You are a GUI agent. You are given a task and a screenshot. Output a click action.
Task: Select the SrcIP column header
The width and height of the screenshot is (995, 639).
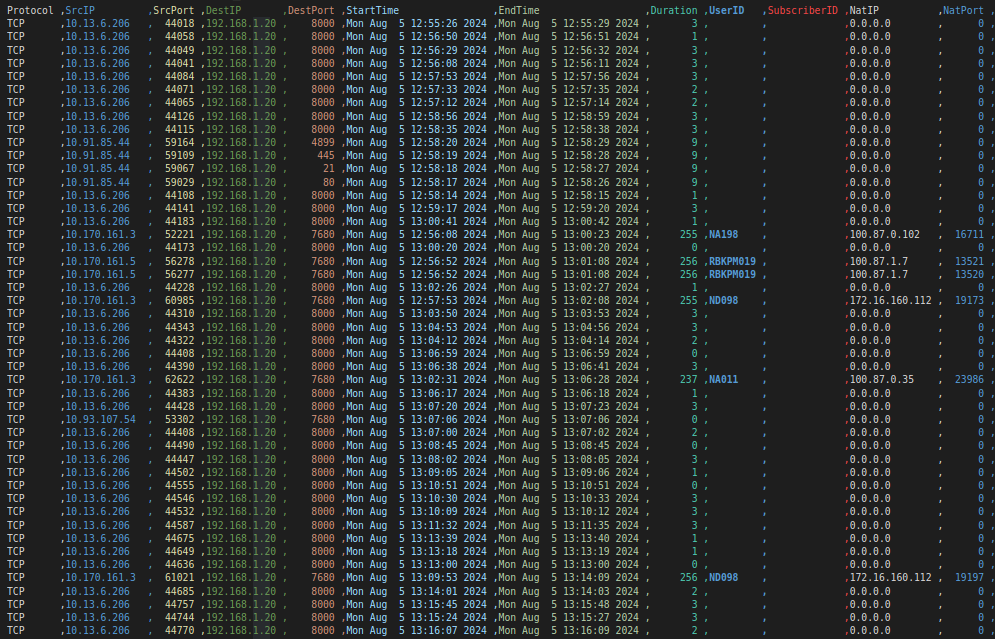pos(80,10)
